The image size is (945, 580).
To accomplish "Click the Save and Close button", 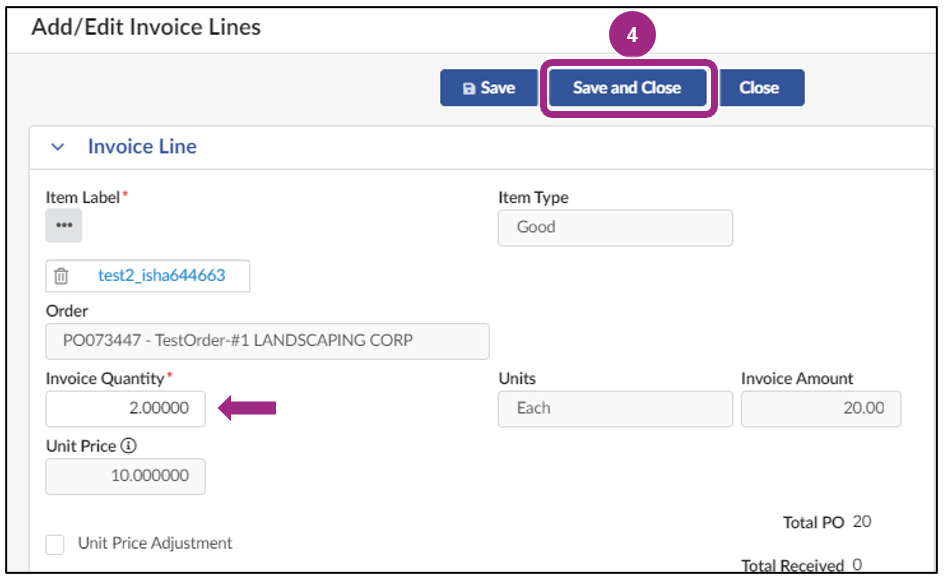I will pos(627,88).
